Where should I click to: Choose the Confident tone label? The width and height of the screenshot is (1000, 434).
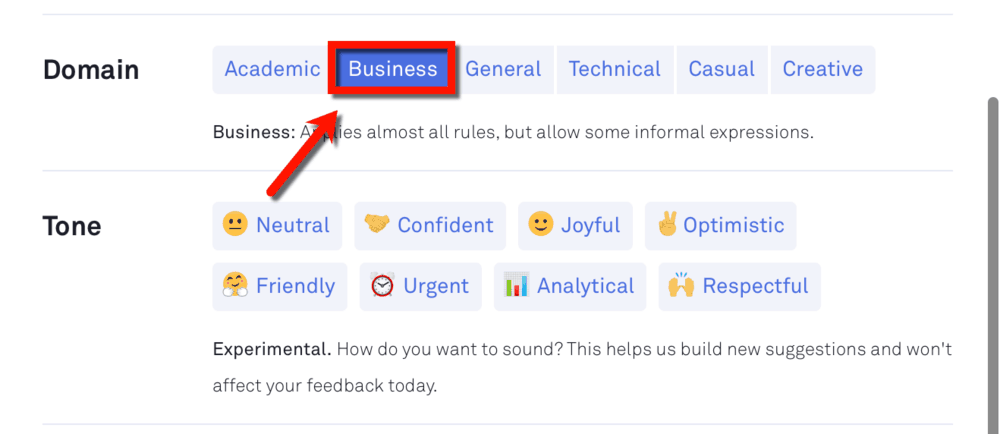[x=445, y=225]
